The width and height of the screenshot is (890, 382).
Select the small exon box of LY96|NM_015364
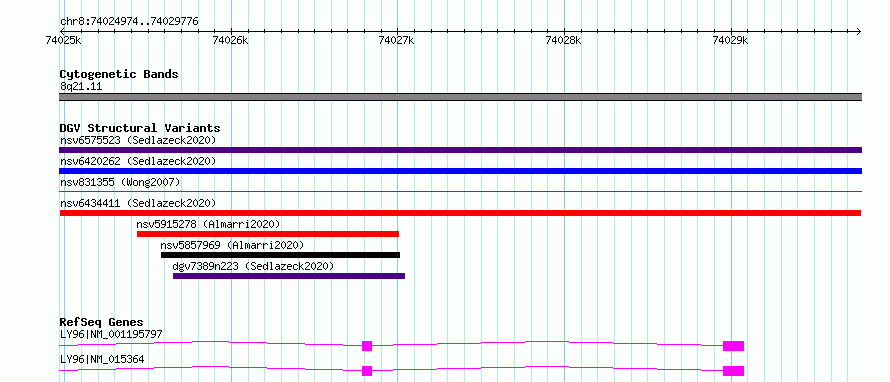pos(367,371)
